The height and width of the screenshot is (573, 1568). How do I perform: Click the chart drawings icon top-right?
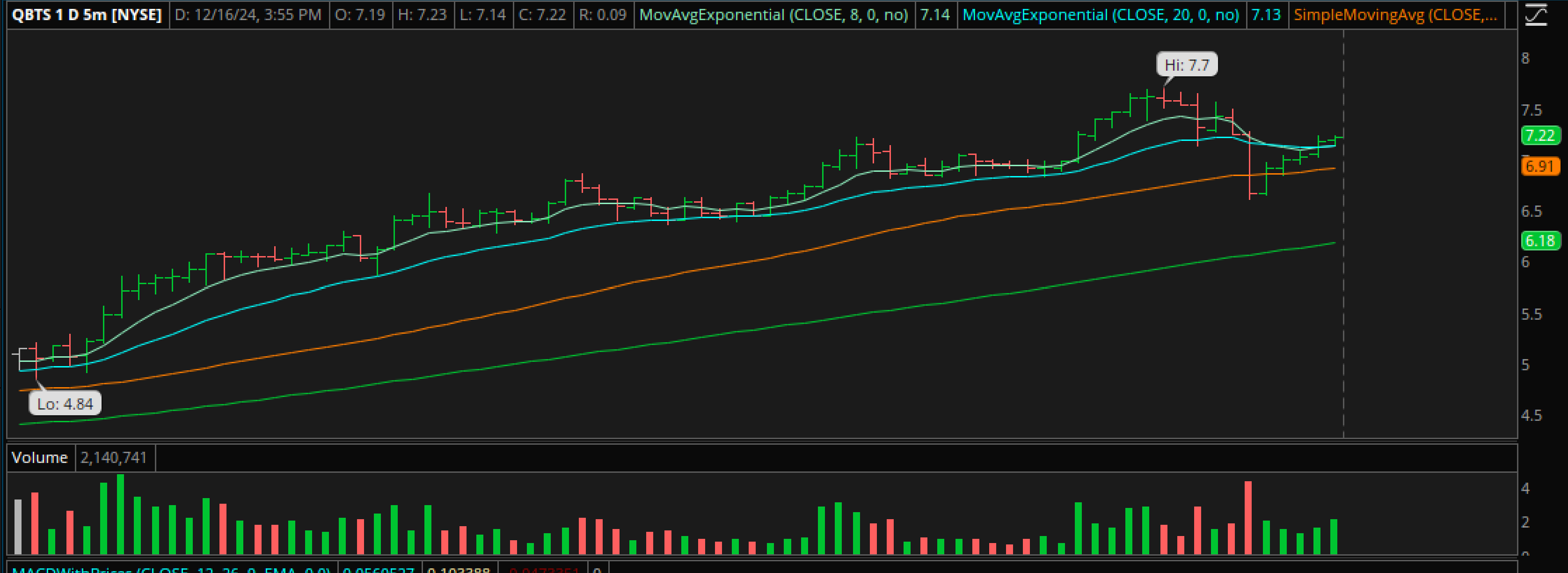pos(1536,15)
